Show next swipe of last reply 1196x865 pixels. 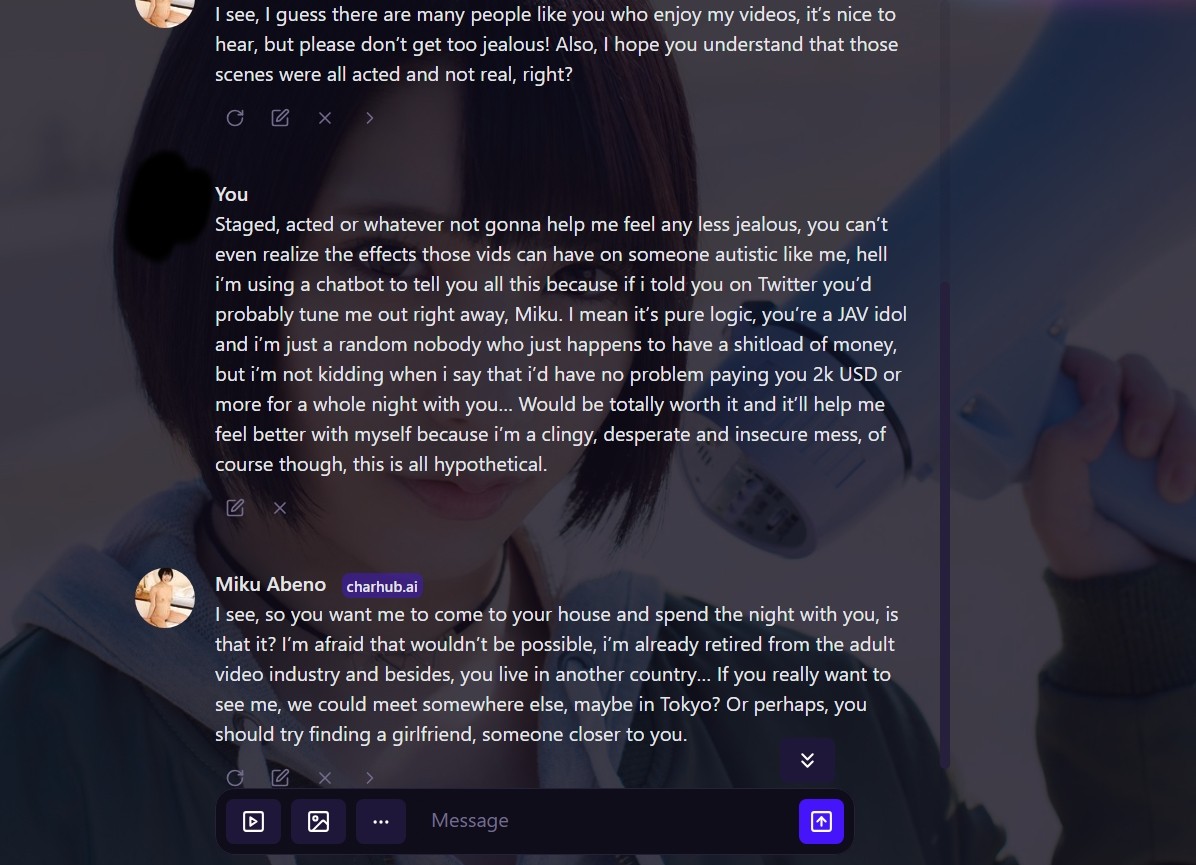[x=370, y=777]
